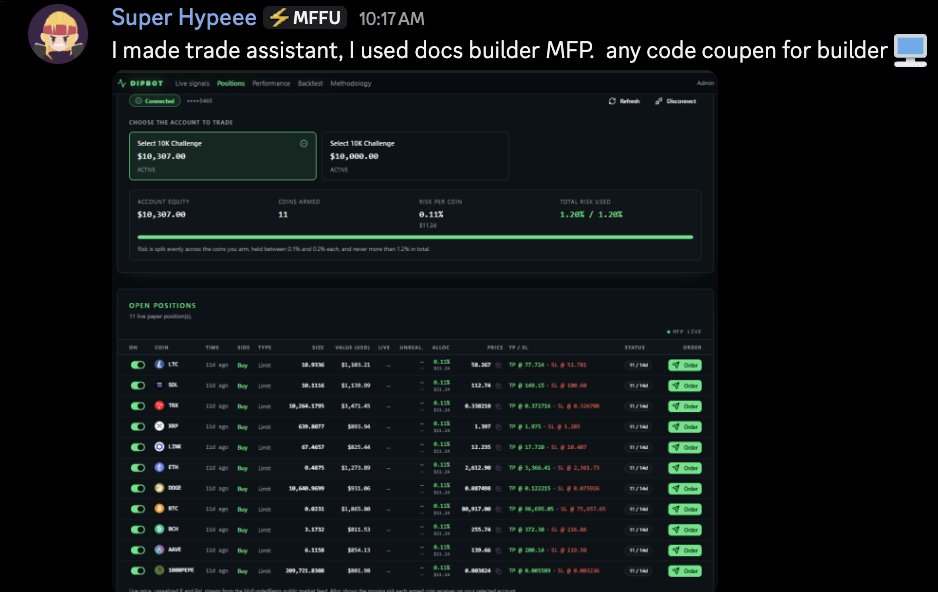Click the 1.20% / 1.20% risk value
The width and height of the screenshot is (938, 592).
(591, 214)
